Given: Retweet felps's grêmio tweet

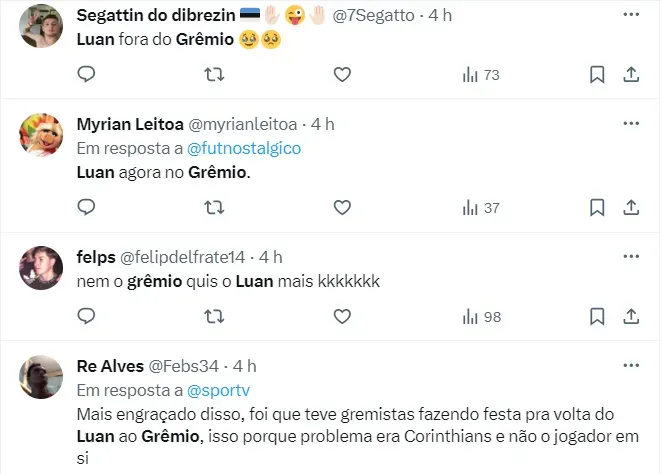Looking at the screenshot, I should point(214,317).
